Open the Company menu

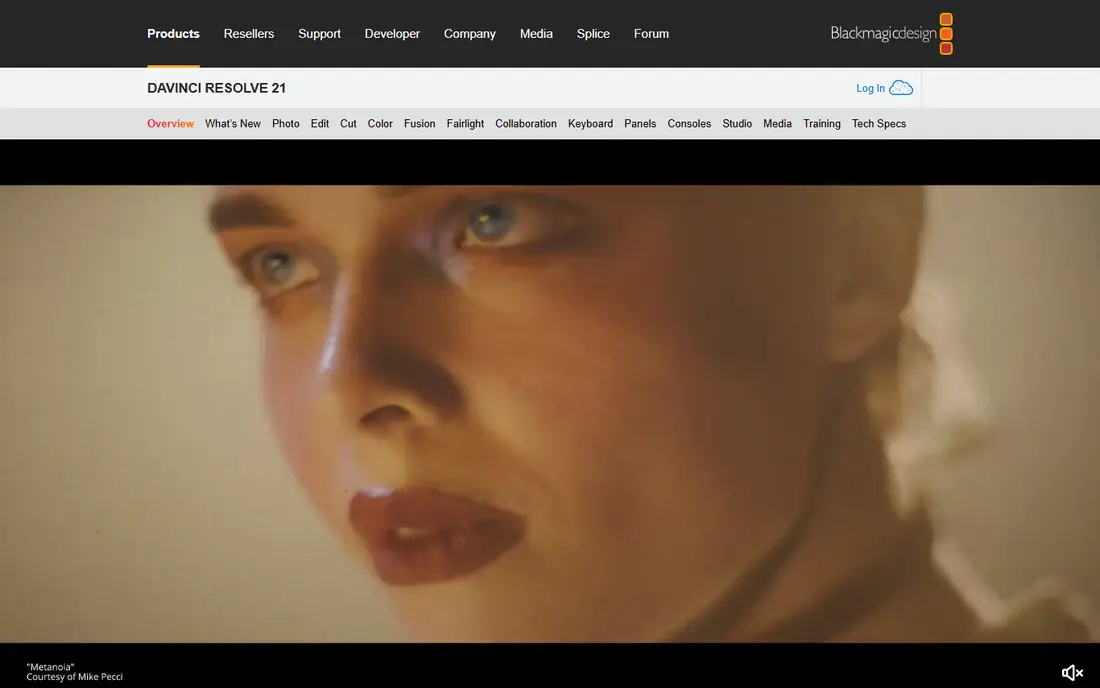pyautogui.click(x=469, y=34)
